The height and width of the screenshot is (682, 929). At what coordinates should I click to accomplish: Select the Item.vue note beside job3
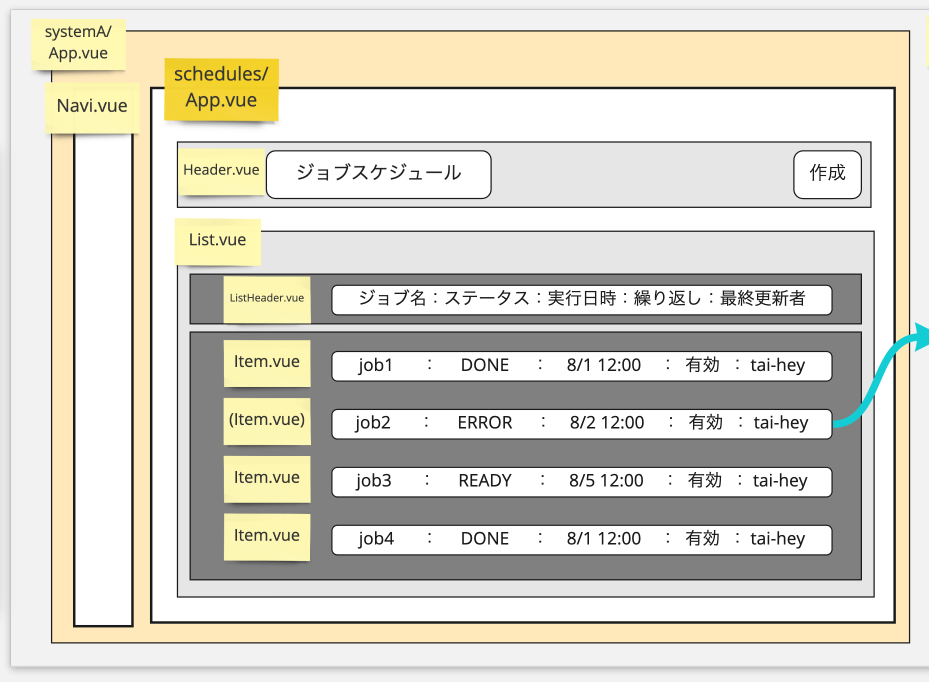click(266, 478)
